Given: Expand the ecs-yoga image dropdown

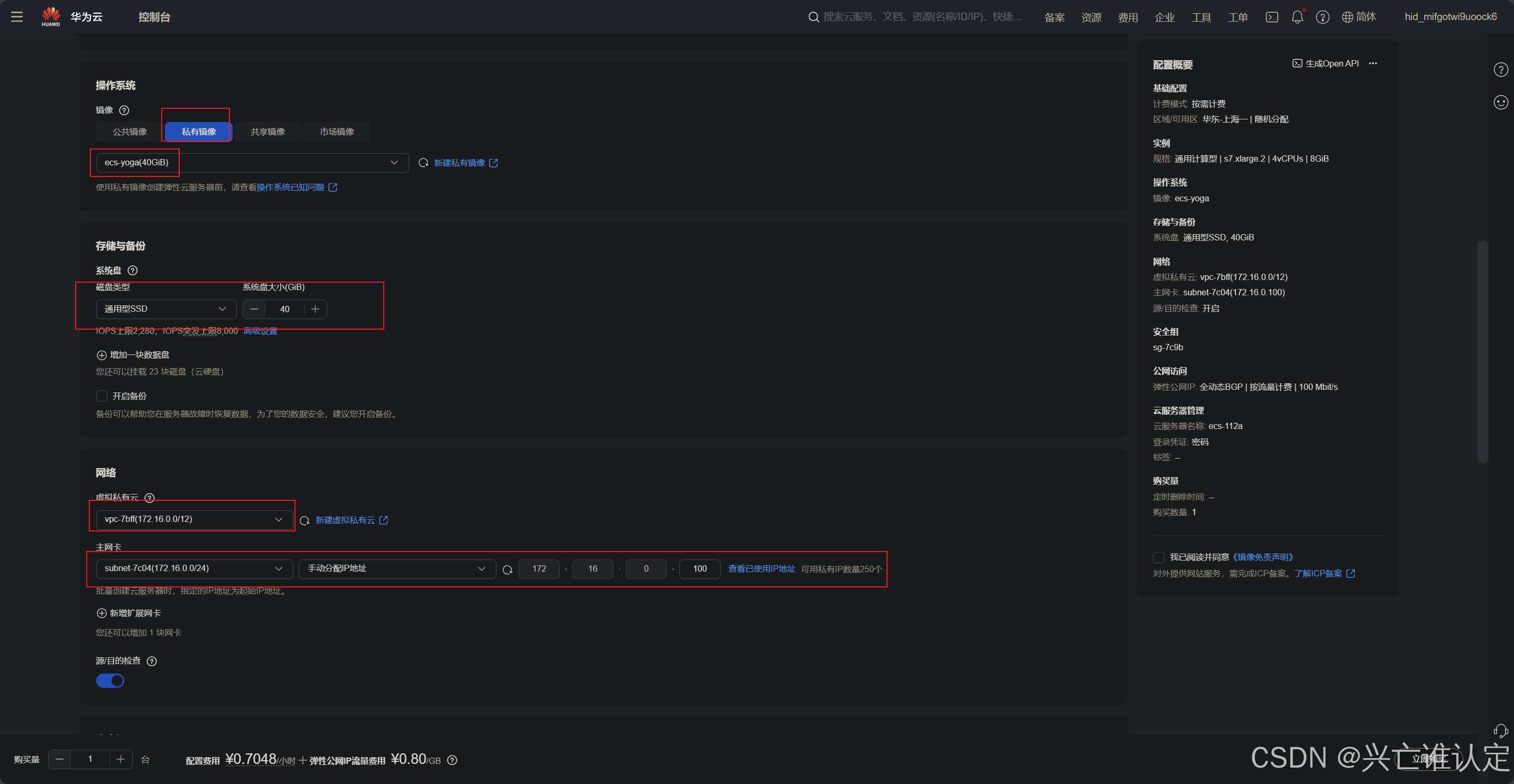Looking at the screenshot, I should [252, 163].
